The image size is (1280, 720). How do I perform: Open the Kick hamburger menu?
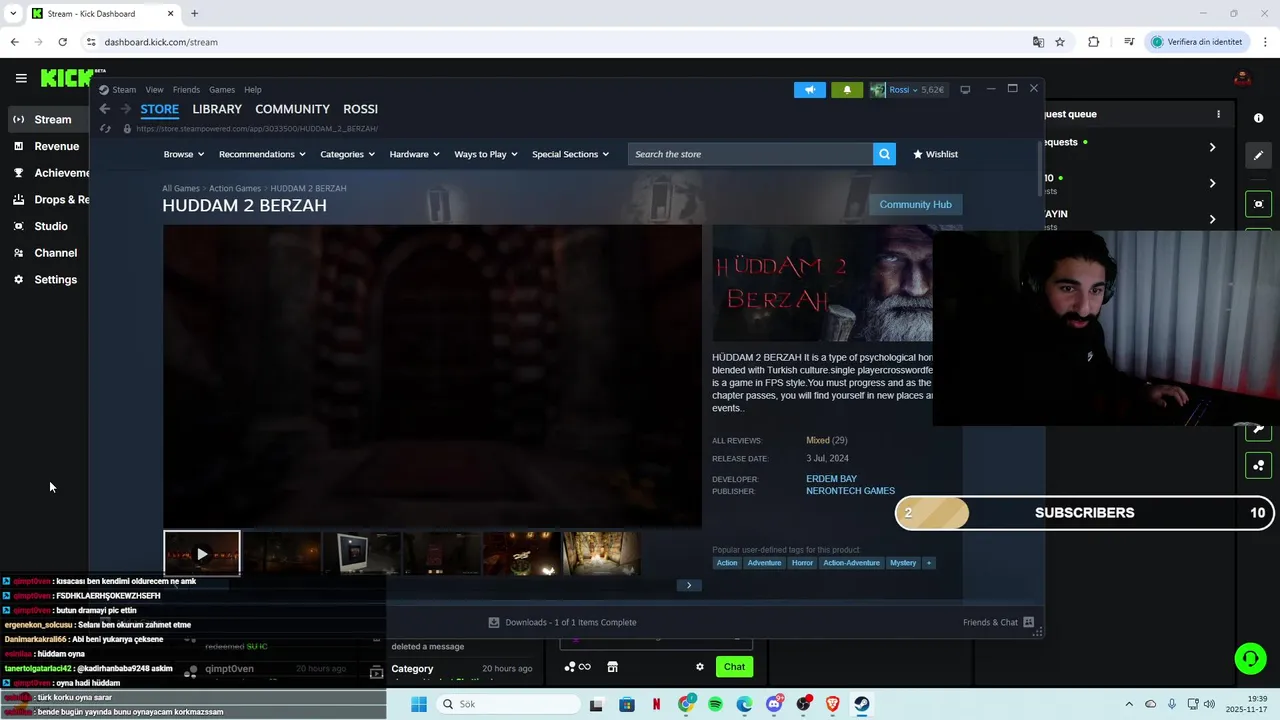pyautogui.click(x=21, y=78)
